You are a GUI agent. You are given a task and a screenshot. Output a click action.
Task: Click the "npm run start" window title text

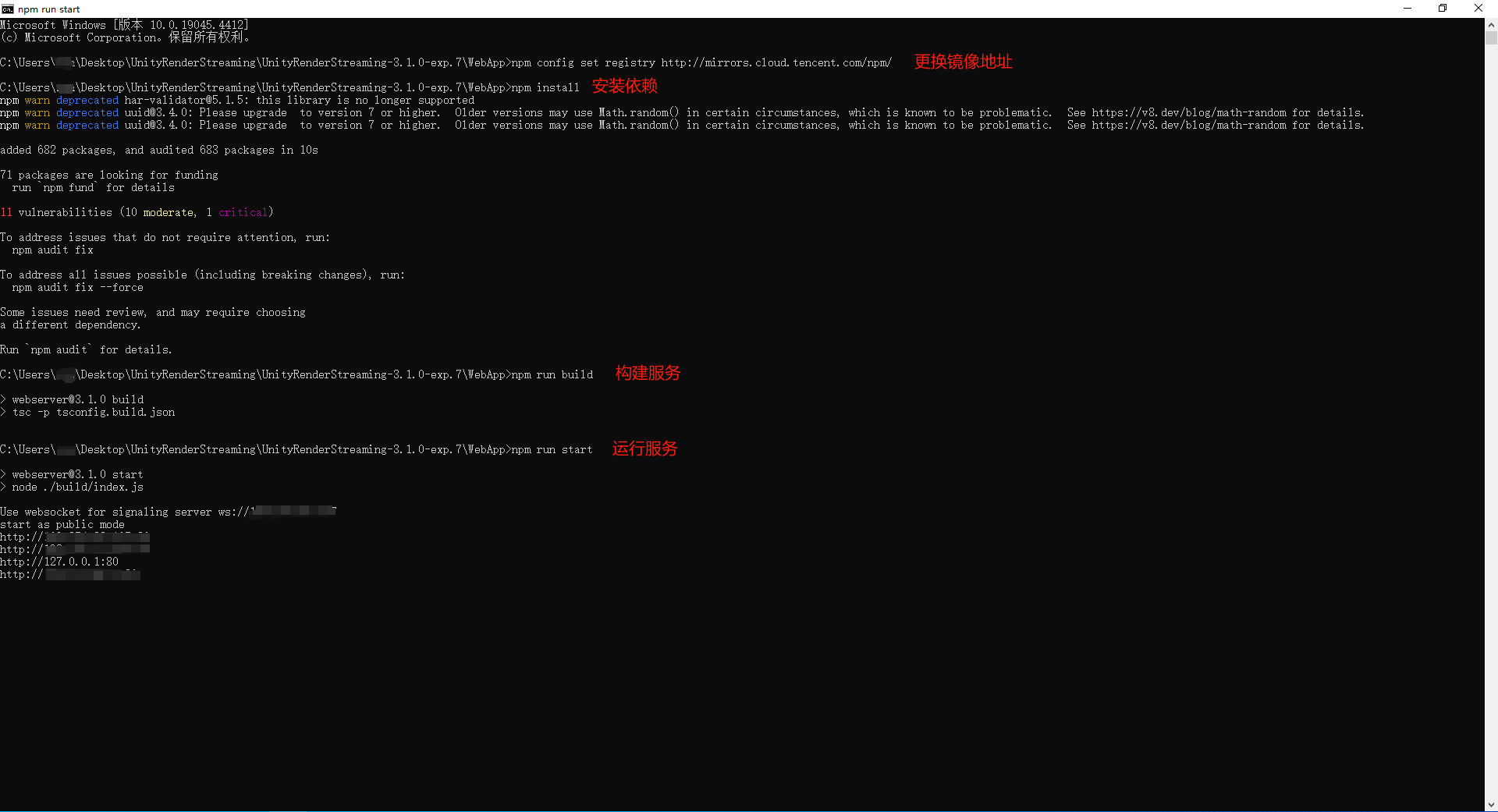point(48,9)
